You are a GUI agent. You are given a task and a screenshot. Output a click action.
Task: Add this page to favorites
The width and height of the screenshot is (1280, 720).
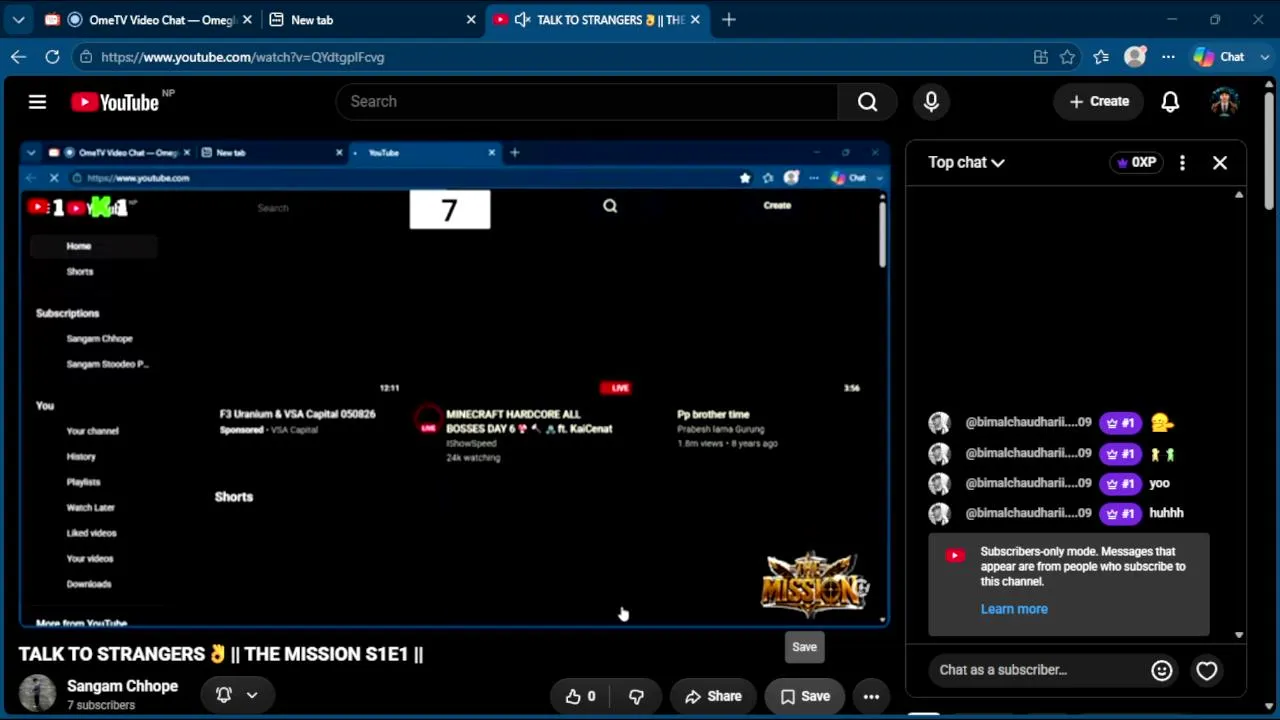(x=1068, y=57)
